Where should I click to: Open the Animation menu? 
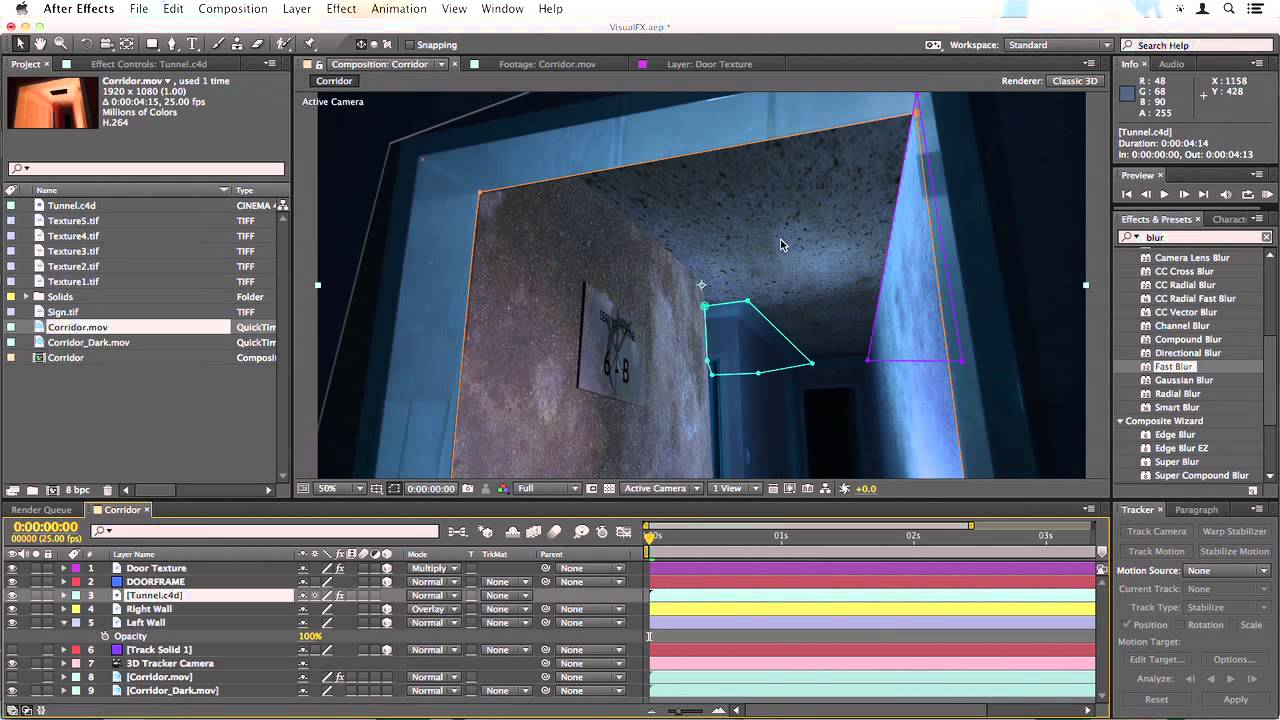399,9
